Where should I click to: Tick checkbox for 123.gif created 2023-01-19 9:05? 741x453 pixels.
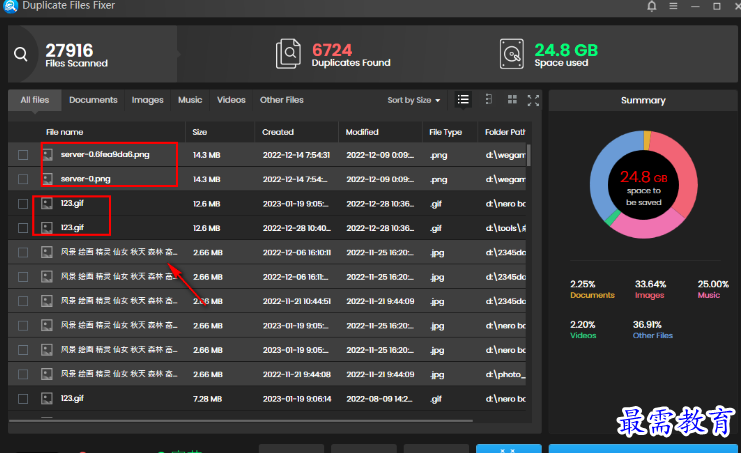(x=23, y=204)
